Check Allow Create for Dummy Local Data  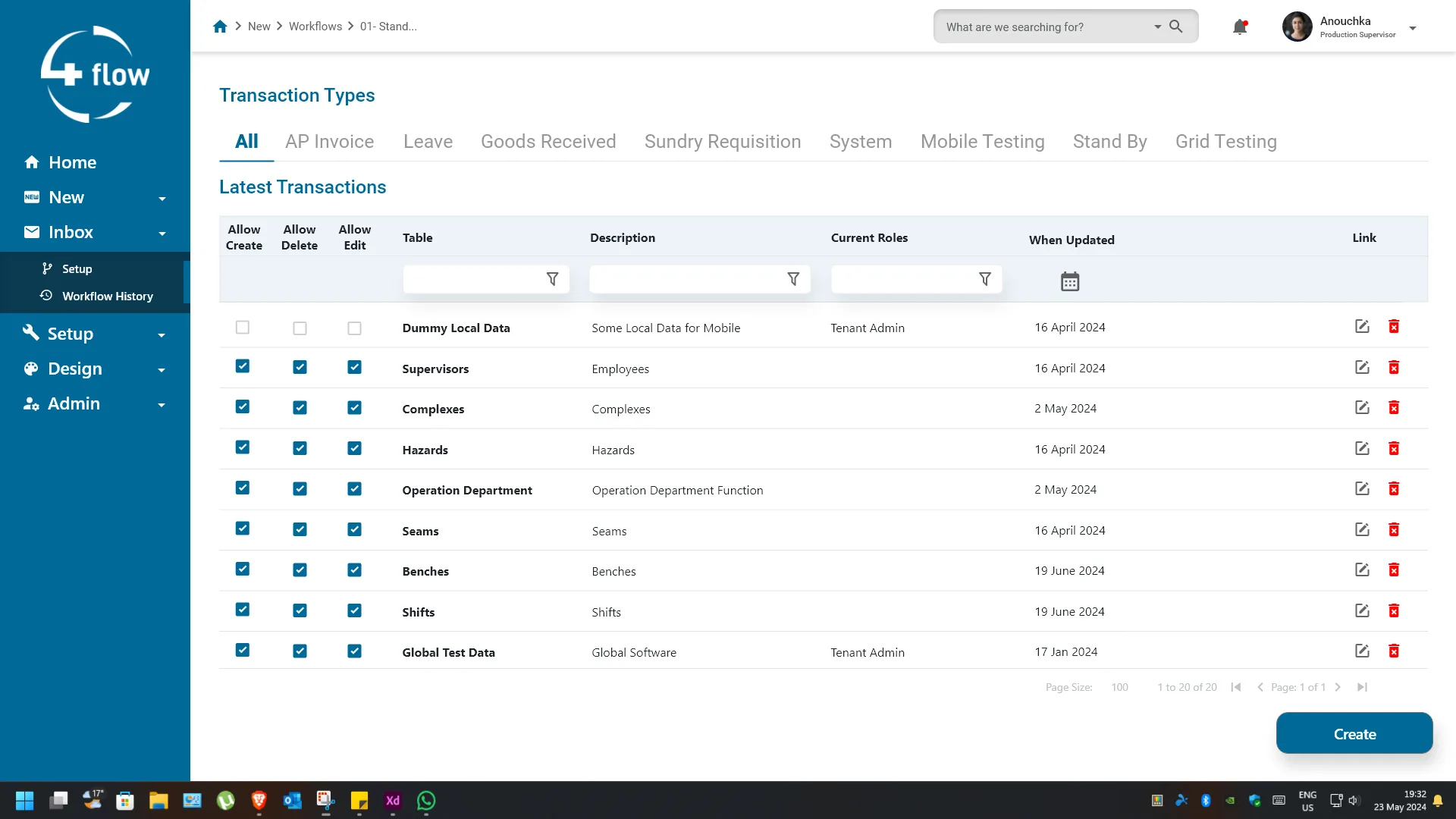coord(243,328)
